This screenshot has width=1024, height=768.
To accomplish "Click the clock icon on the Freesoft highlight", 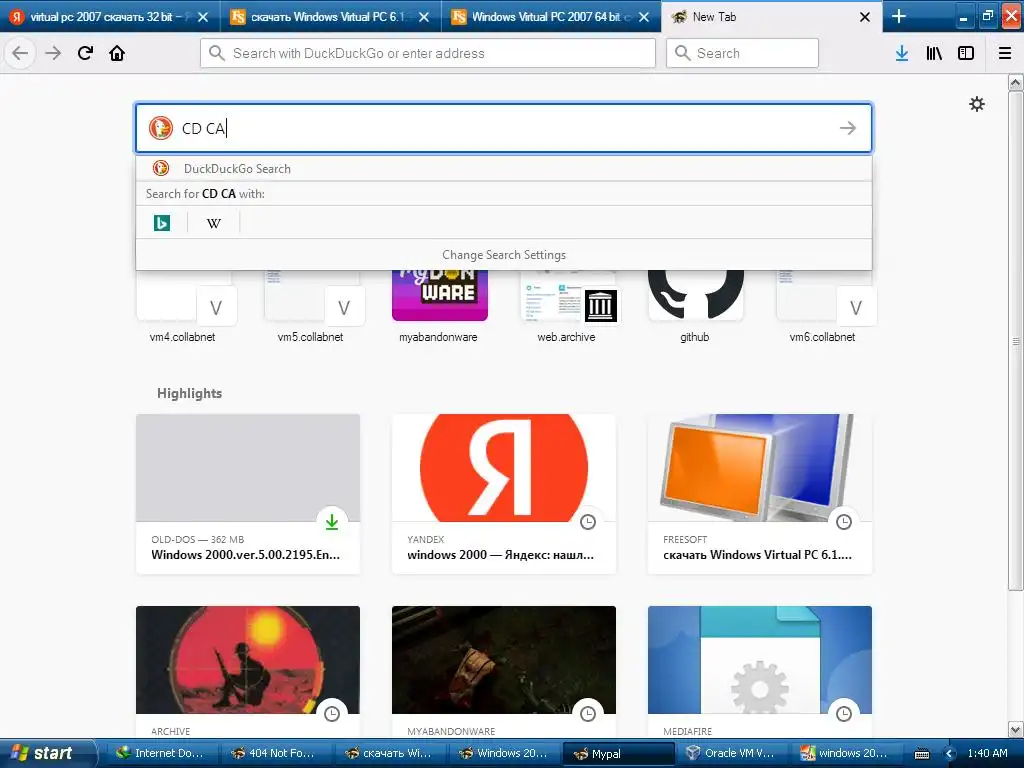I will (844, 522).
